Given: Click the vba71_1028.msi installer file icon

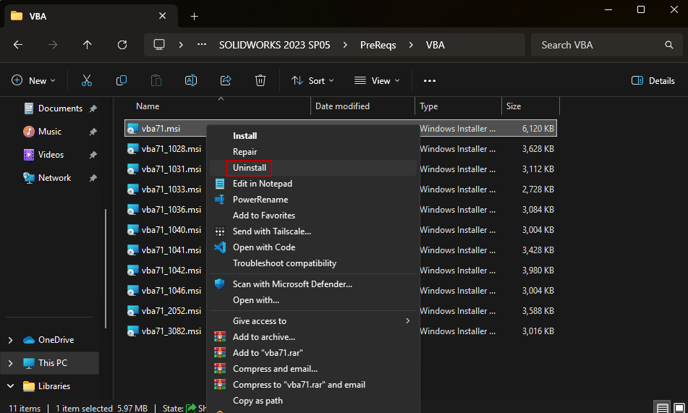Looking at the screenshot, I should [133, 149].
